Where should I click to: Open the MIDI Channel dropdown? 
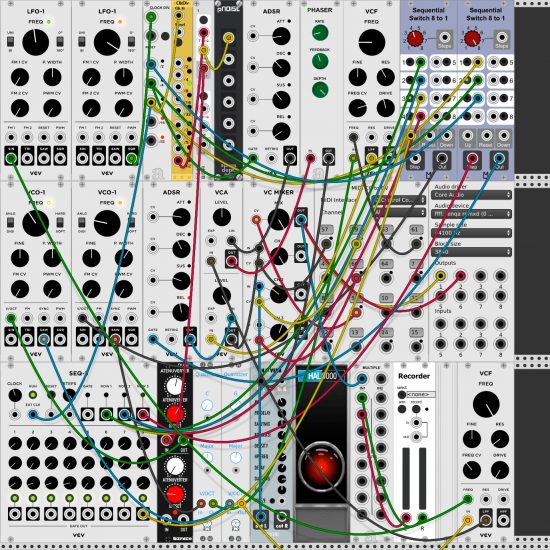coord(398,212)
